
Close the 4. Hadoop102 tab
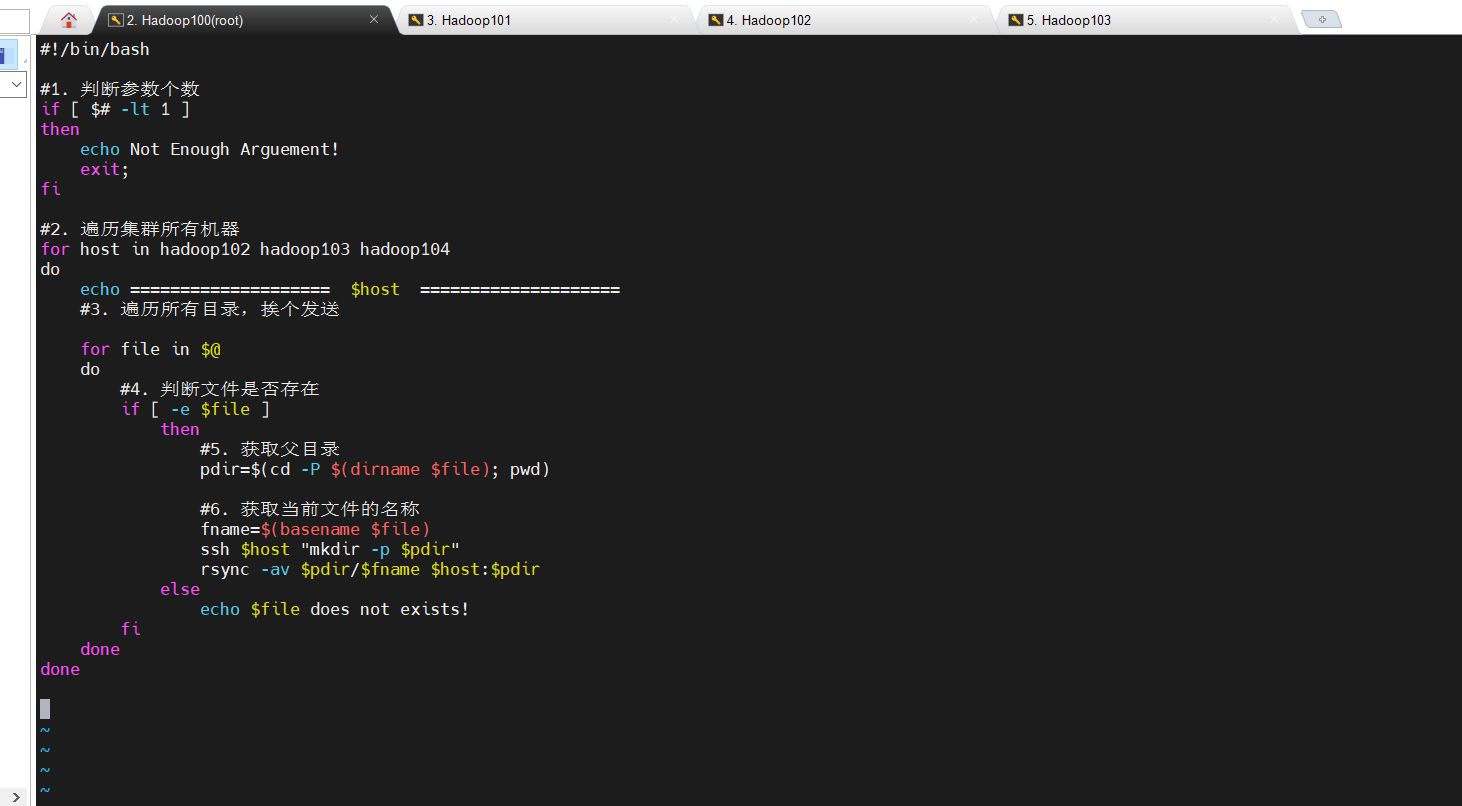click(x=974, y=19)
